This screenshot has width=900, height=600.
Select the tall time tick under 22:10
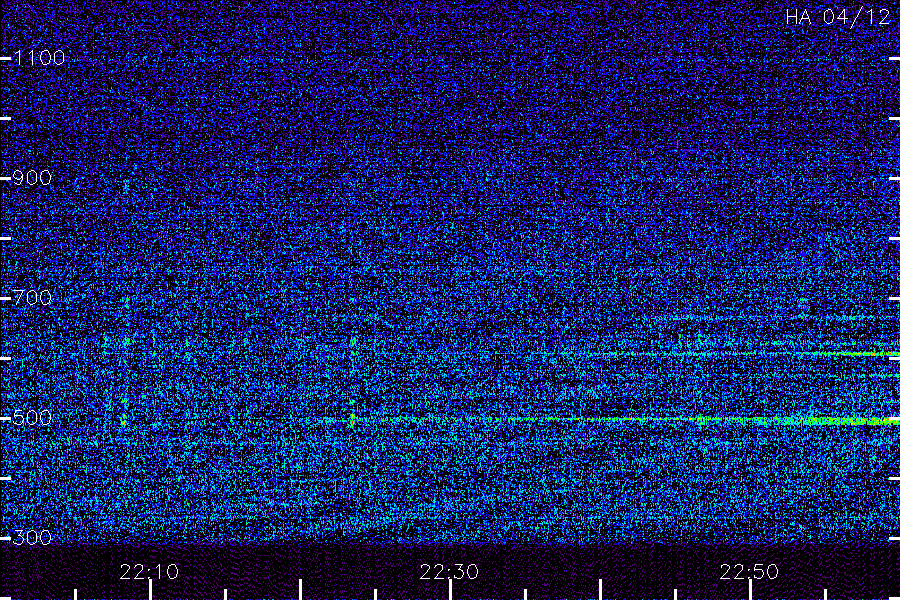click(x=150, y=590)
